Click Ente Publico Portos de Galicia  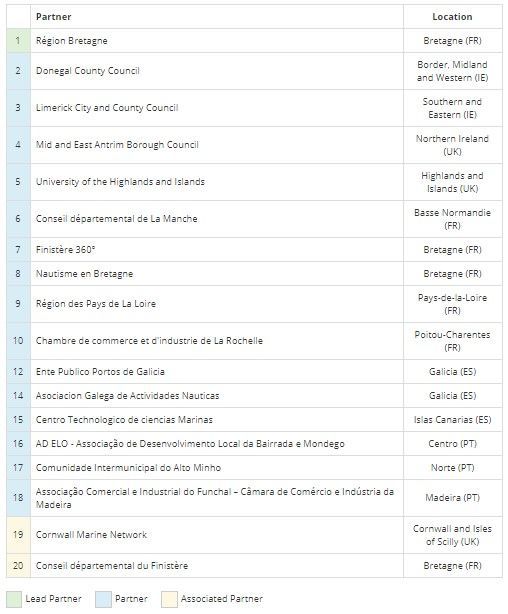pyautogui.click(x=100, y=372)
